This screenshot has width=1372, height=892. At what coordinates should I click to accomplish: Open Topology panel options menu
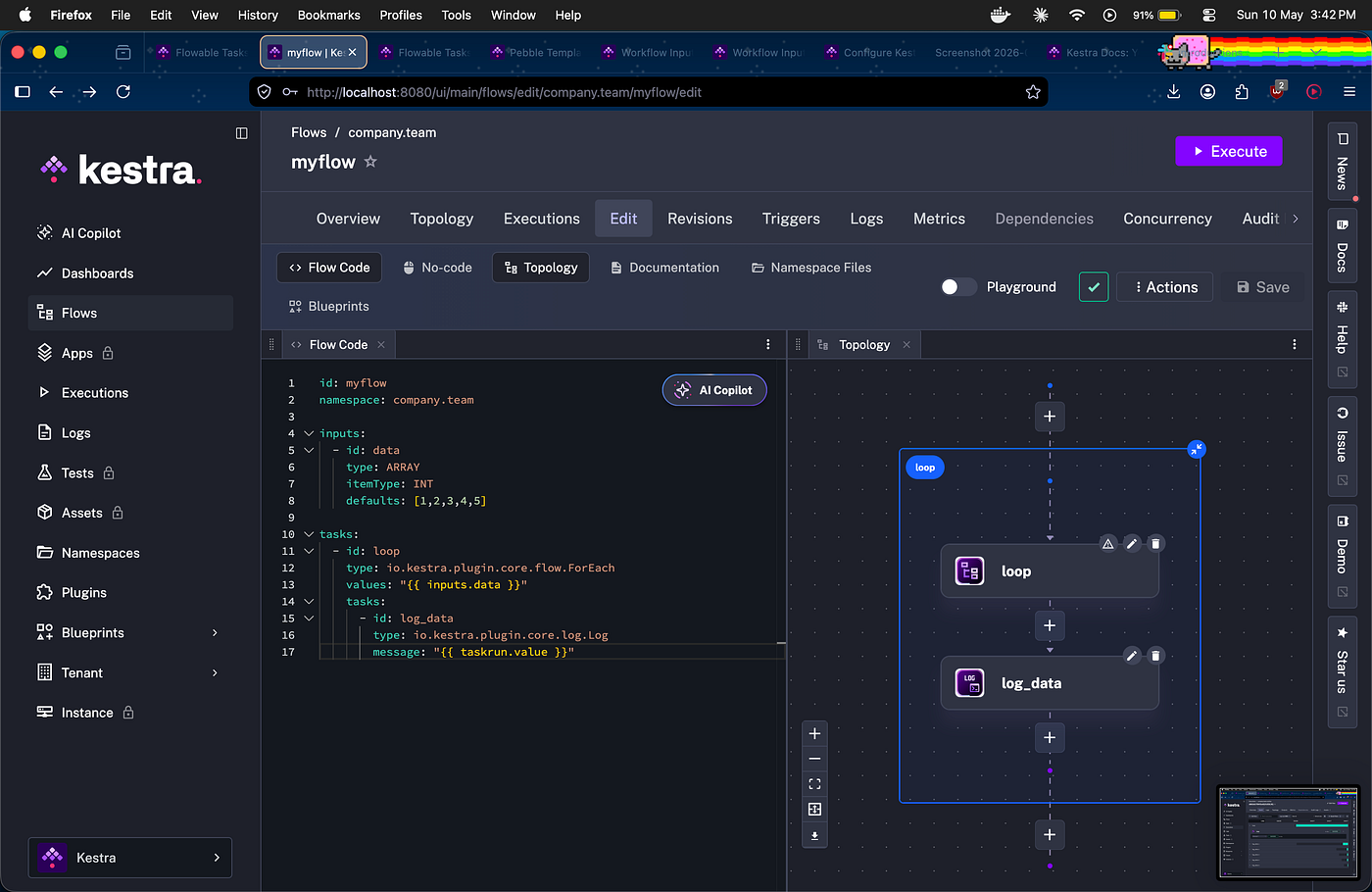(1295, 345)
